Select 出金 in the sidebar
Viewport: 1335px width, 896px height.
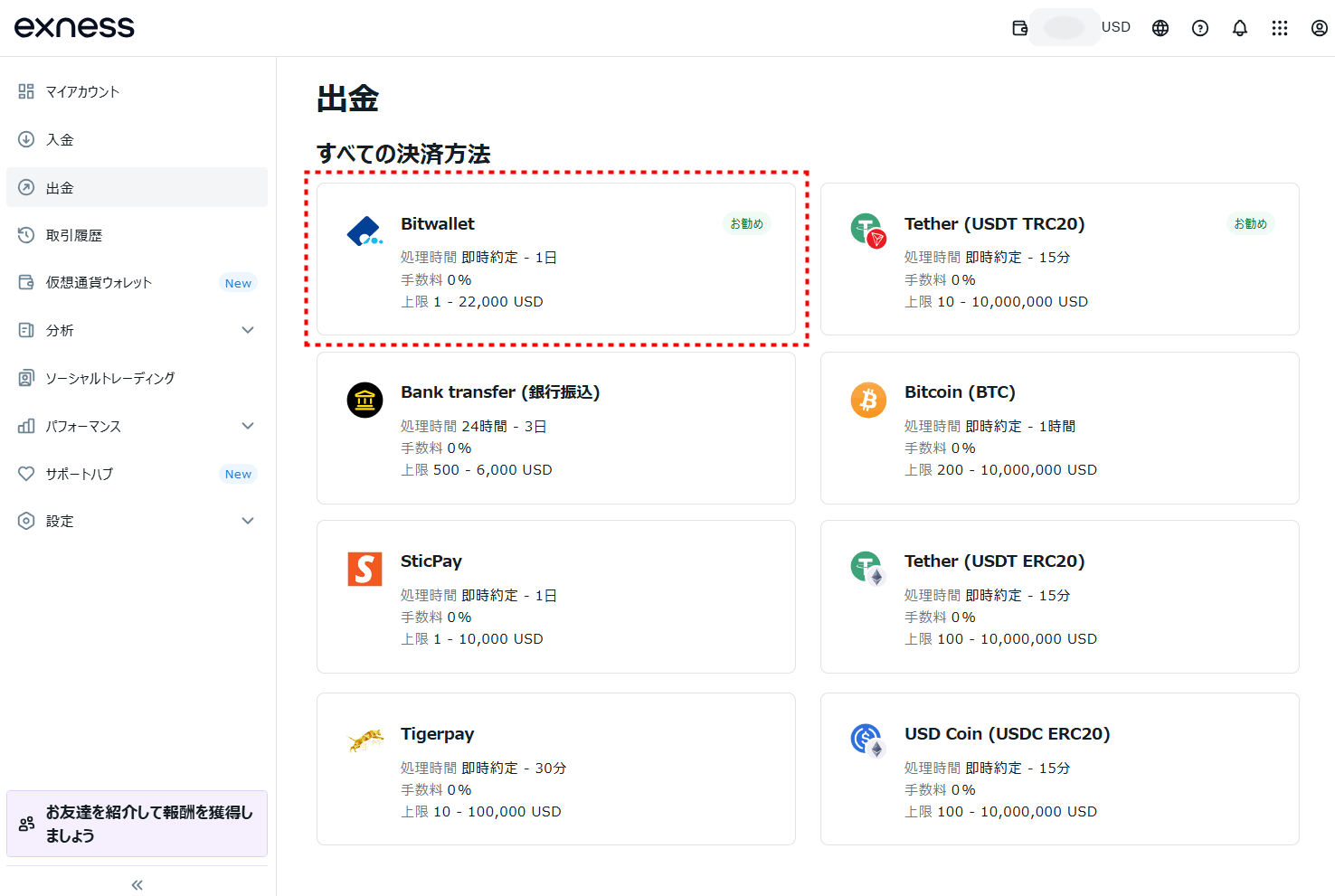(137, 187)
